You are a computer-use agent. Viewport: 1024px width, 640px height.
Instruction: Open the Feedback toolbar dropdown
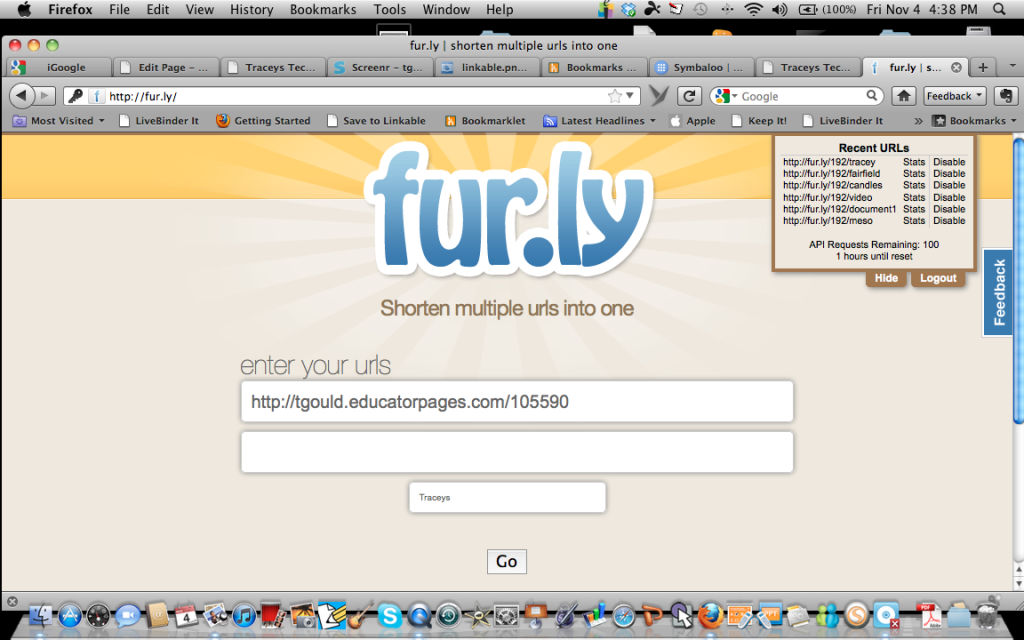[x=955, y=96]
